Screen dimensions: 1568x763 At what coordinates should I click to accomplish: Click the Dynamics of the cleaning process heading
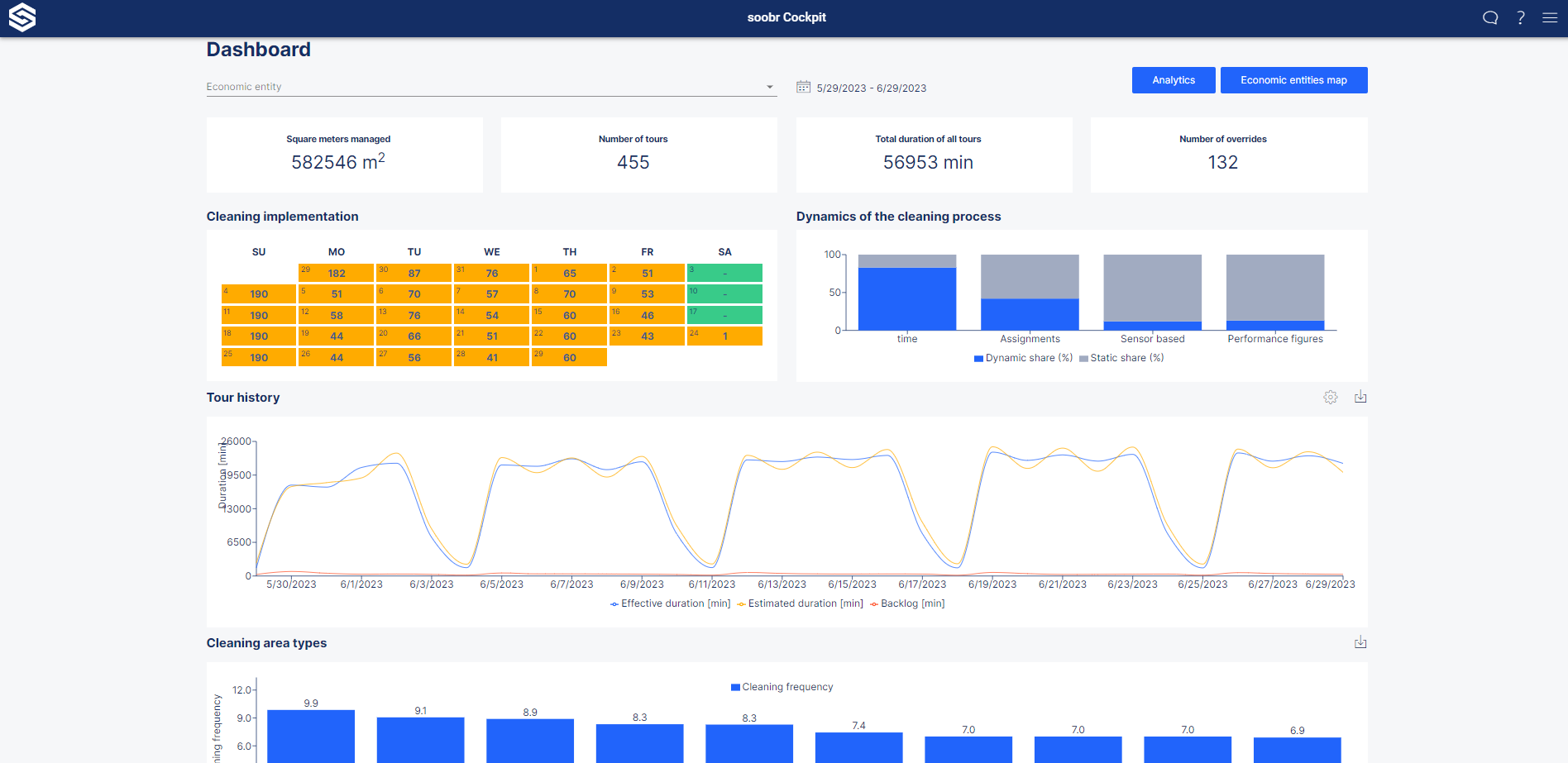[898, 217]
